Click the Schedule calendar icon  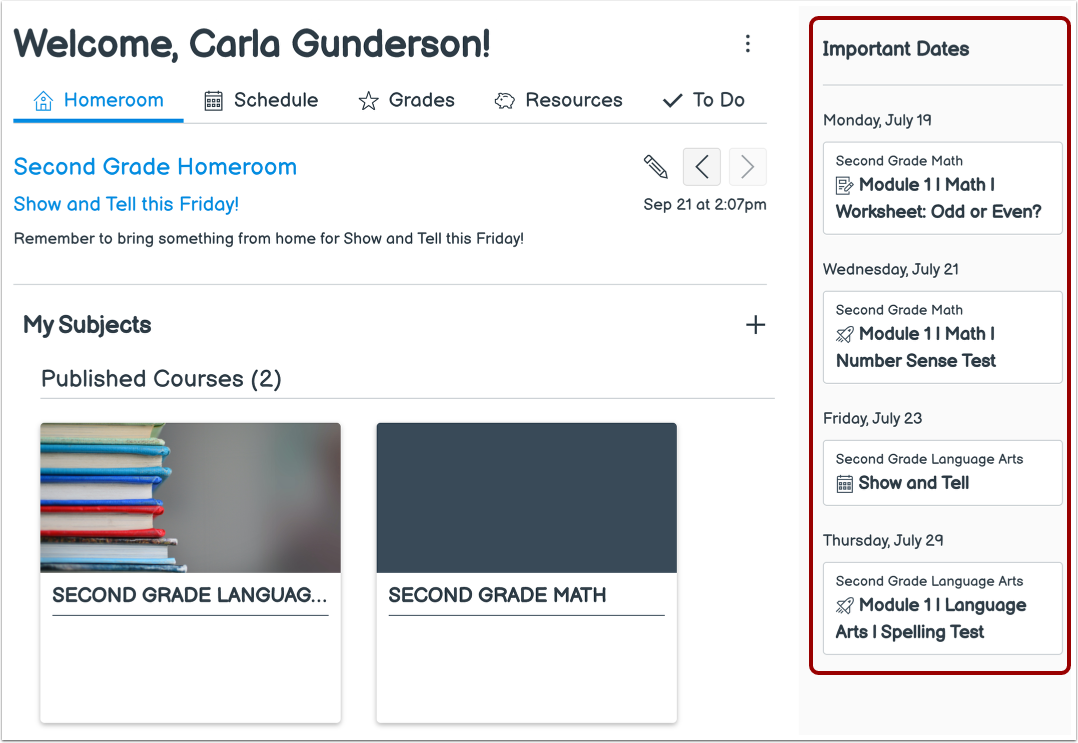(213, 101)
